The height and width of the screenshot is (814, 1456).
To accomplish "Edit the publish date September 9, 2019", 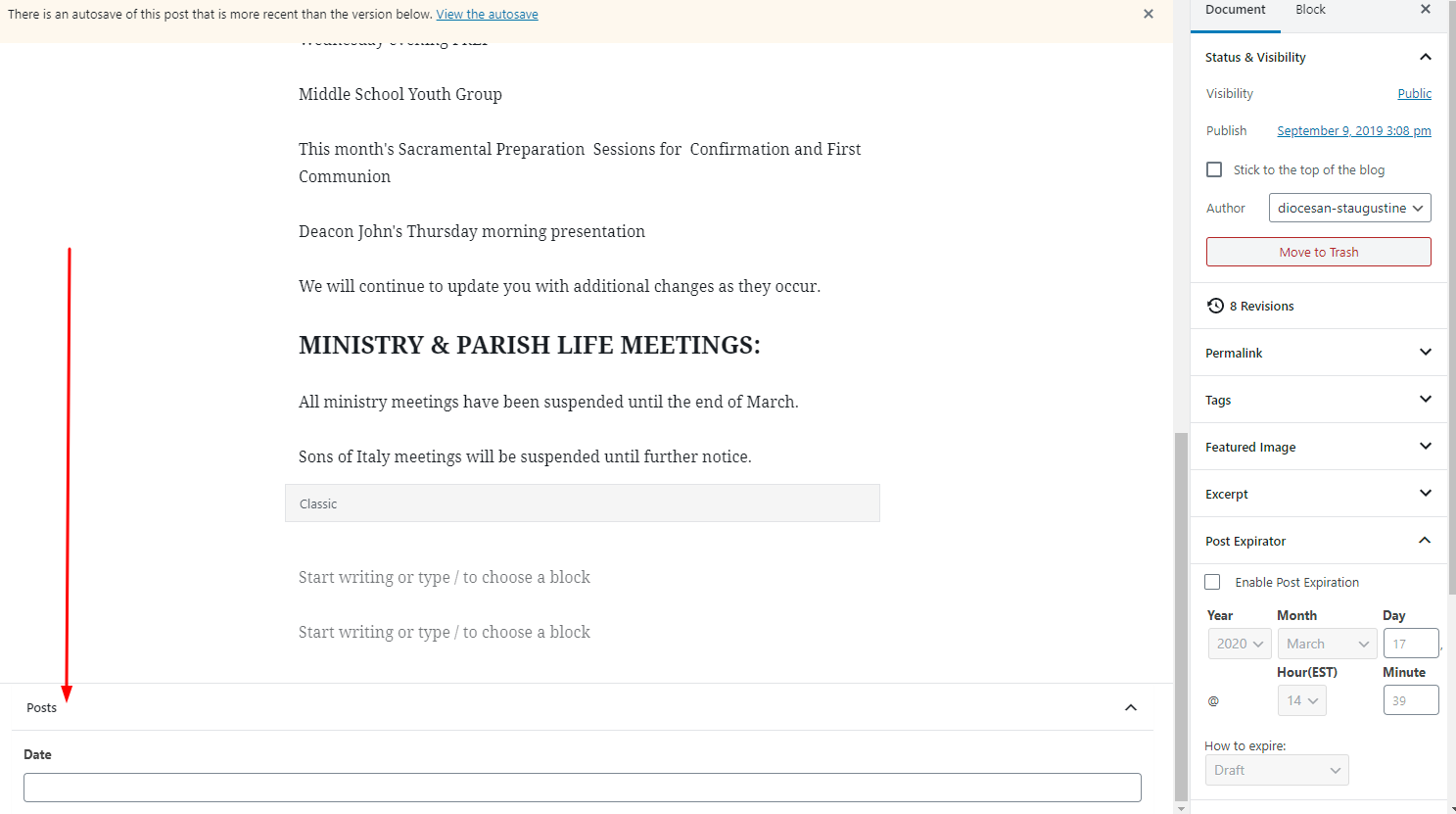I will click(x=1353, y=131).
